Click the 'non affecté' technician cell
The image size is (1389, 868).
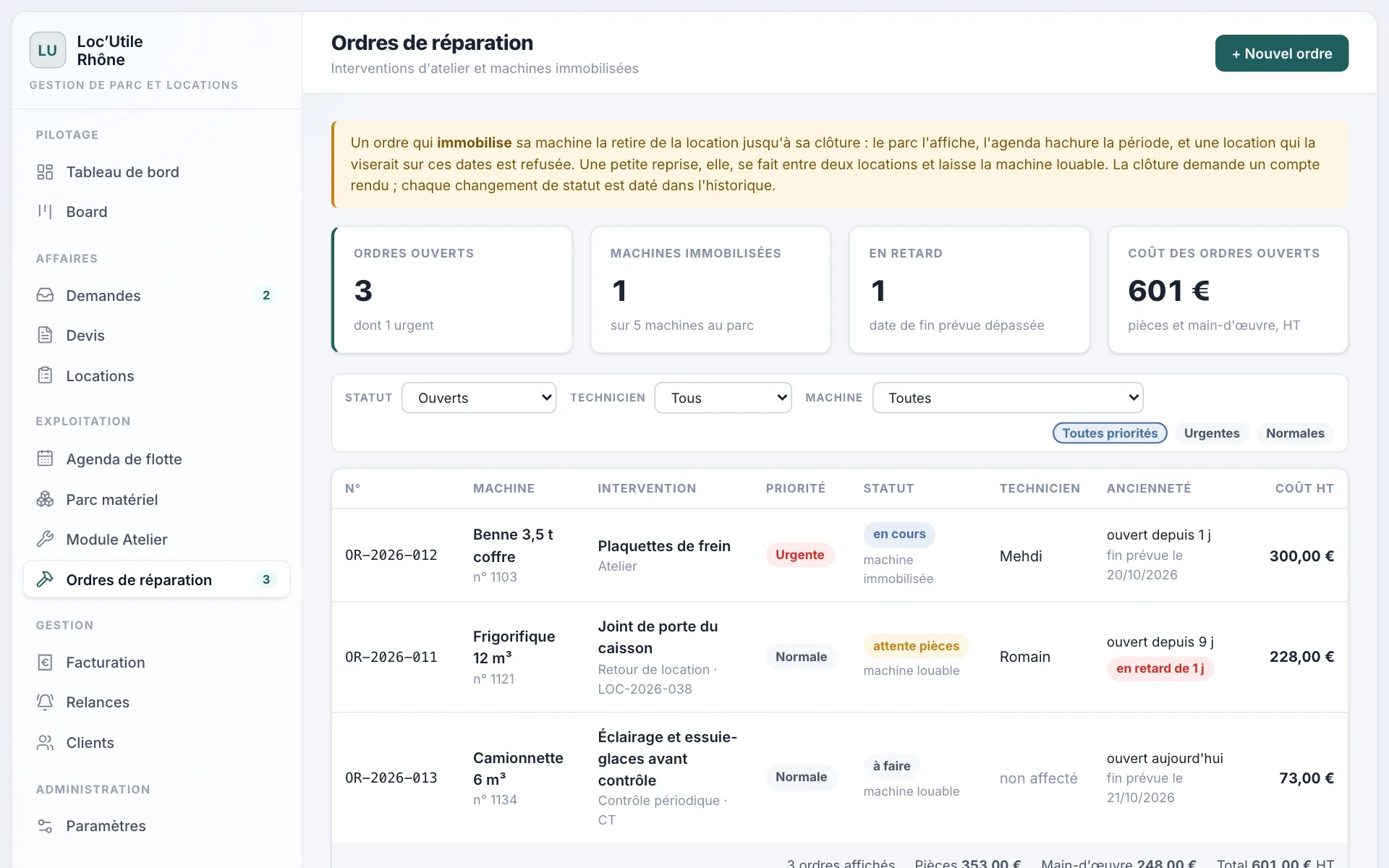pyautogui.click(x=1038, y=778)
